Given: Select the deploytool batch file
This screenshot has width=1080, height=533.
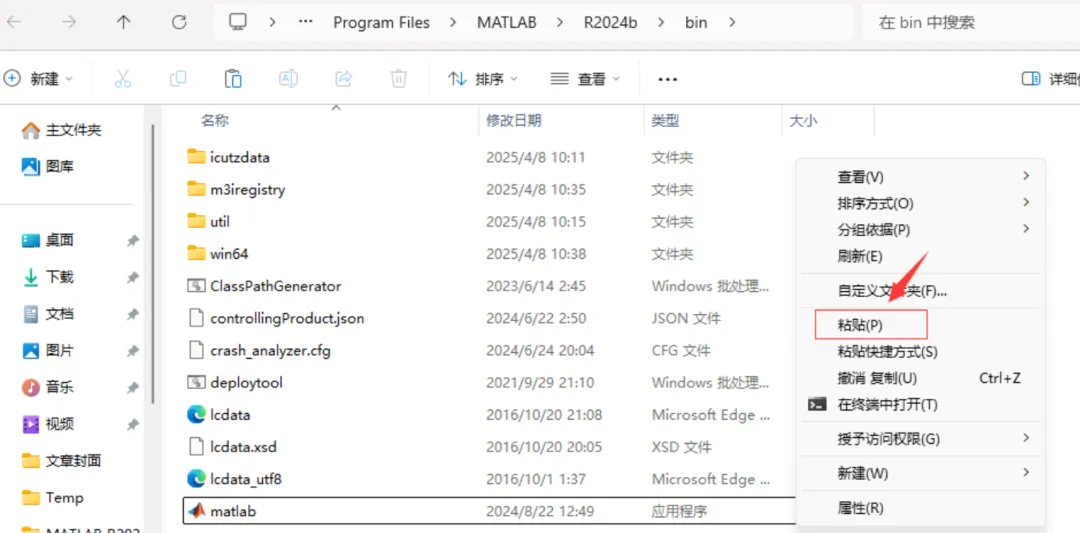Looking at the screenshot, I should tap(235, 382).
